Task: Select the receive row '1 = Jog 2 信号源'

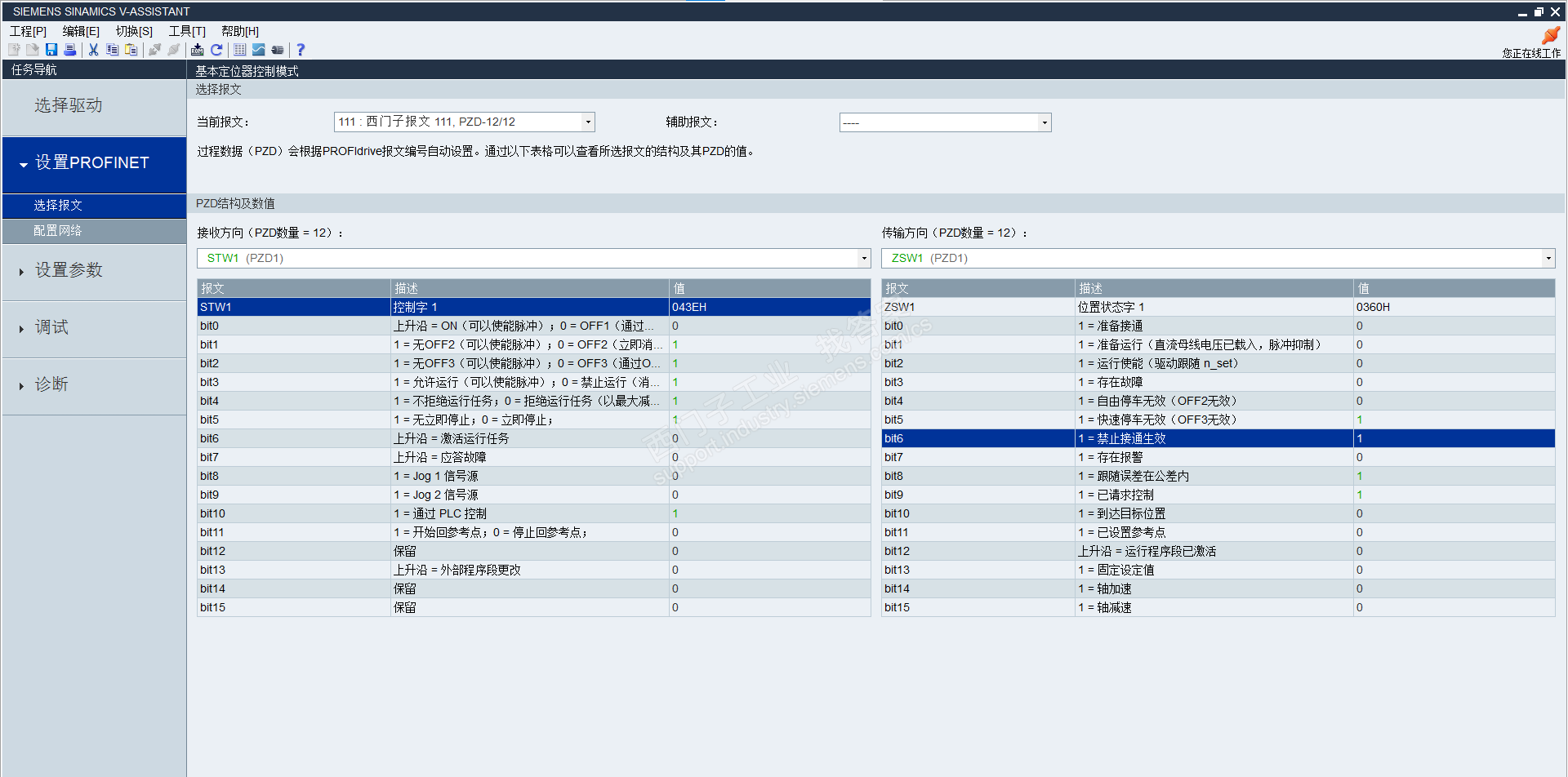Action: point(534,495)
